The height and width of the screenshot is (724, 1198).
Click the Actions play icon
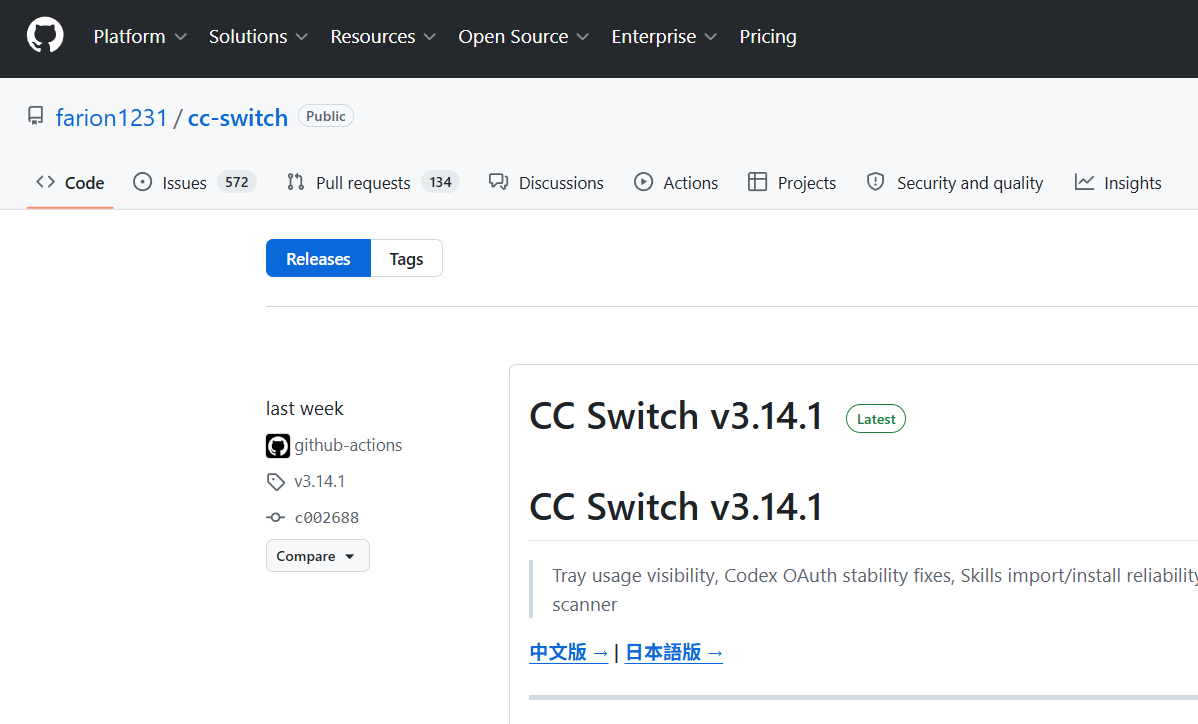pyautogui.click(x=643, y=182)
